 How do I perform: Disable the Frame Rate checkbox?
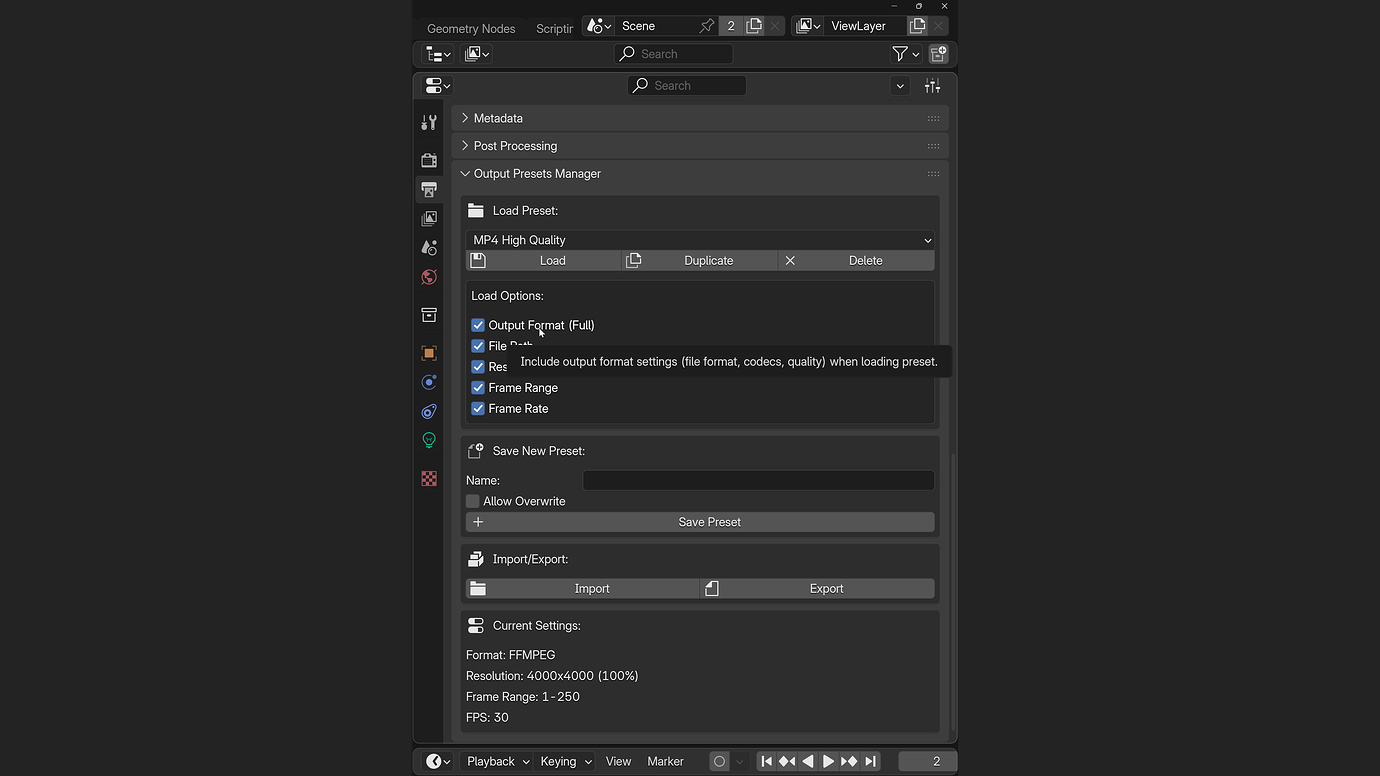tap(478, 409)
